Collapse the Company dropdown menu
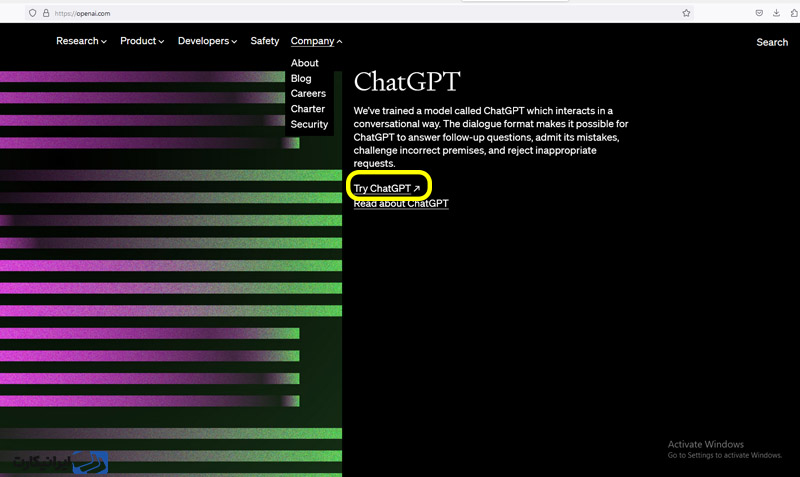Viewport: 800px width, 477px height. (x=316, y=41)
